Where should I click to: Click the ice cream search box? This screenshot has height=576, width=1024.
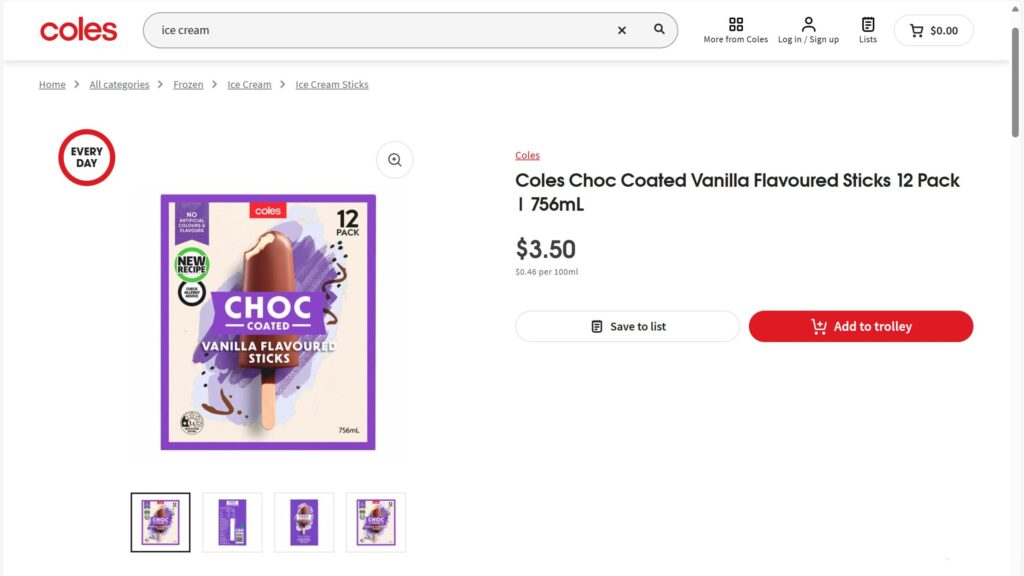380,30
